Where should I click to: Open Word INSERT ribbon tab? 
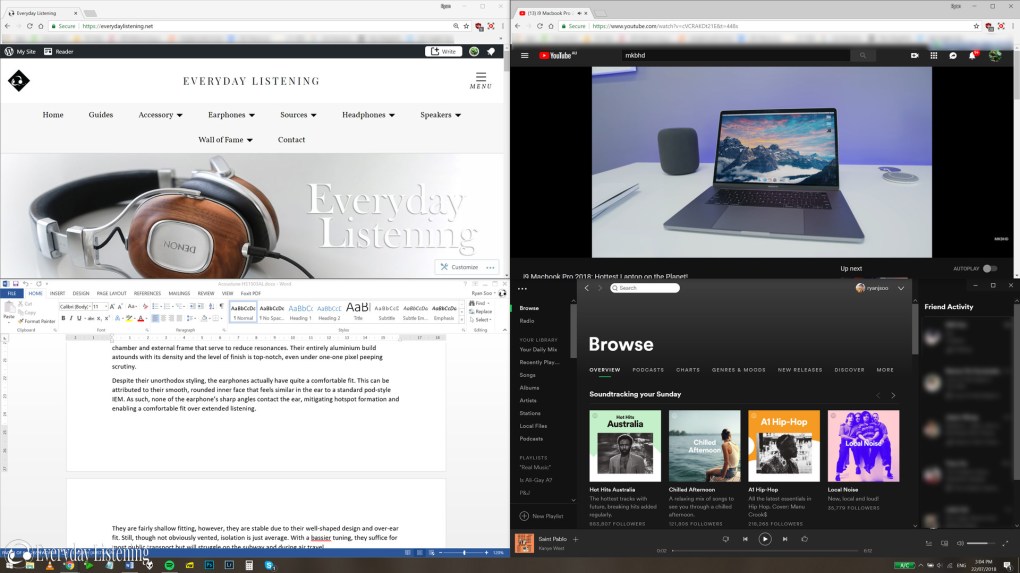point(57,293)
